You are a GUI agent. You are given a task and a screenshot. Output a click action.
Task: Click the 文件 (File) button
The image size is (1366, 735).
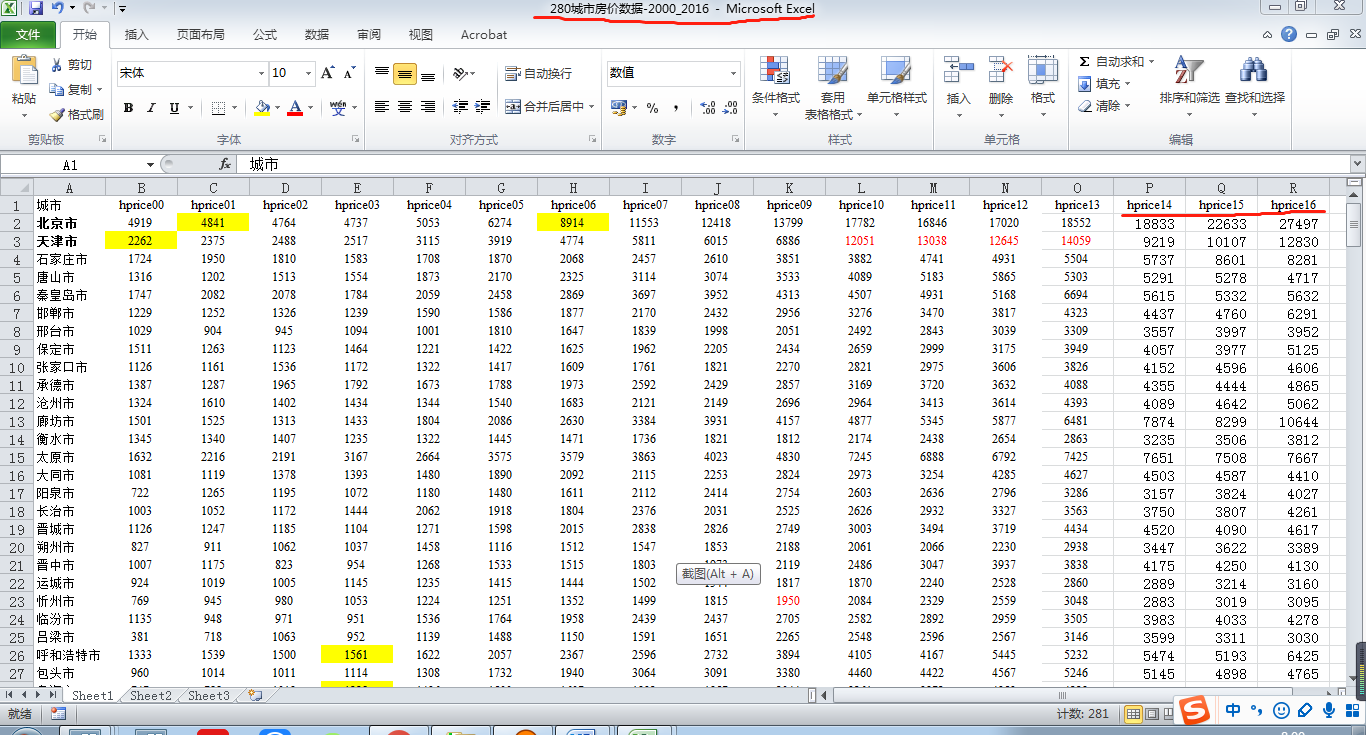(28, 34)
